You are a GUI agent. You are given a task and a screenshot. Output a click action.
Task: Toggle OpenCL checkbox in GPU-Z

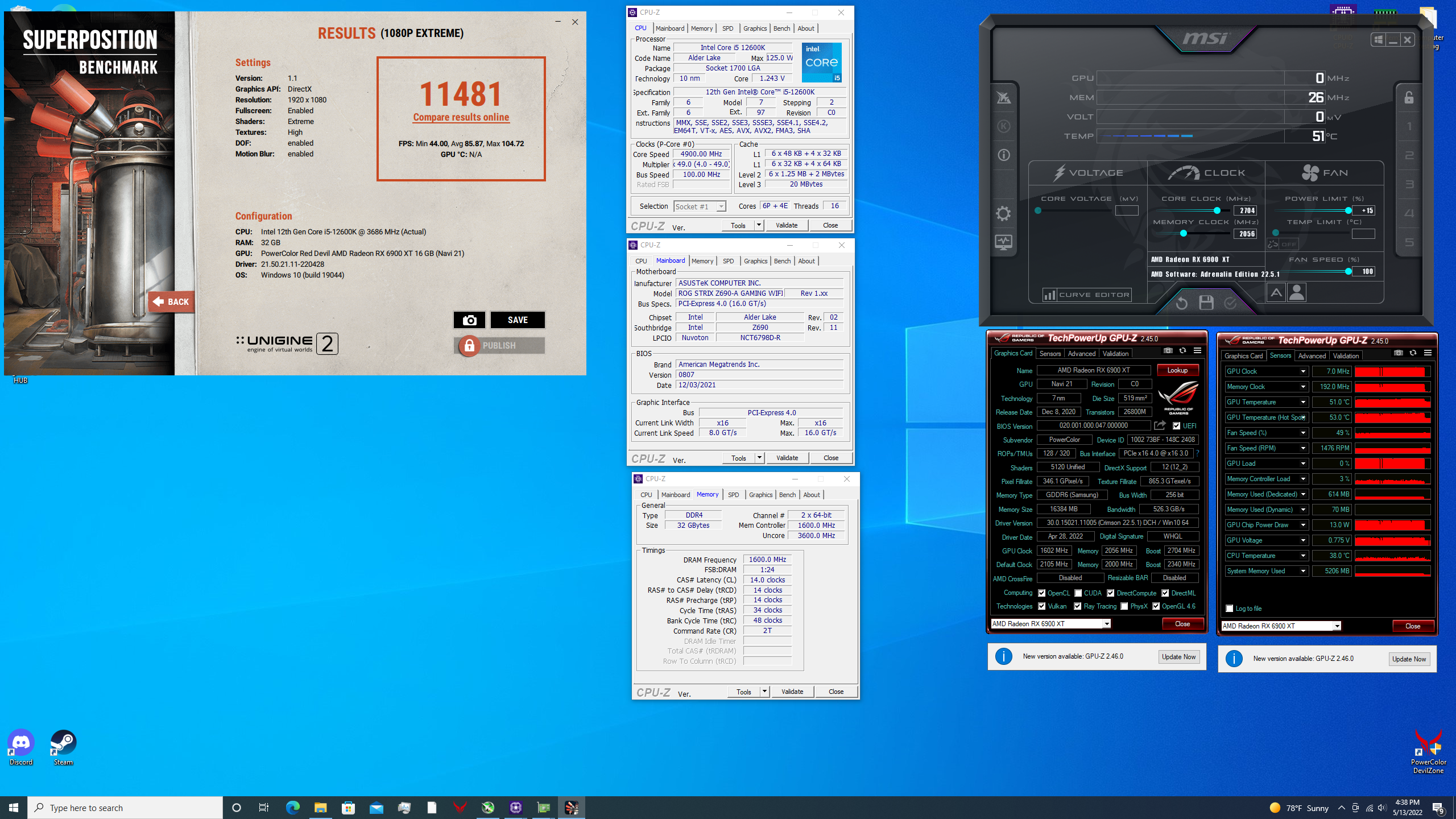(x=1041, y=593)
